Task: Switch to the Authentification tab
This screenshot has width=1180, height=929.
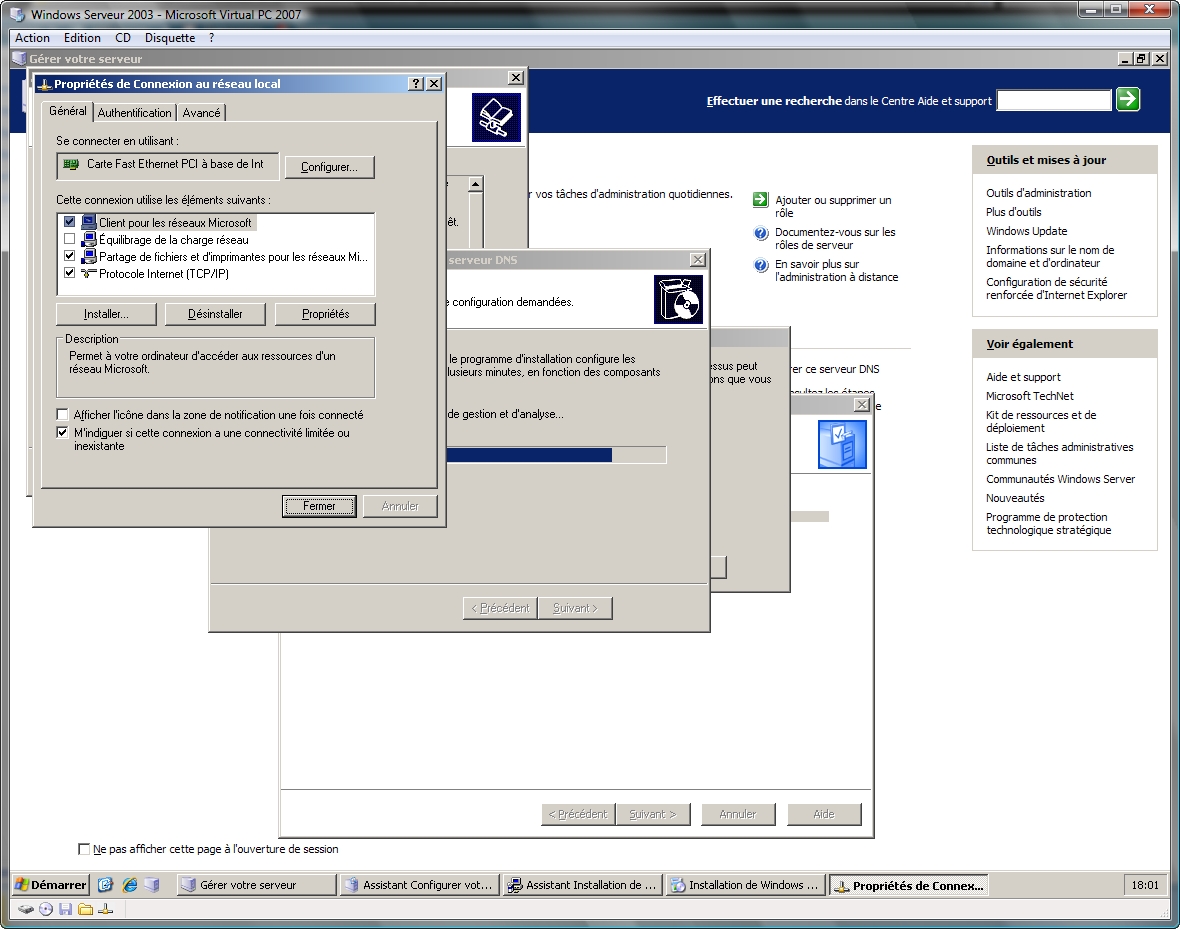Action: pos(135,113)
